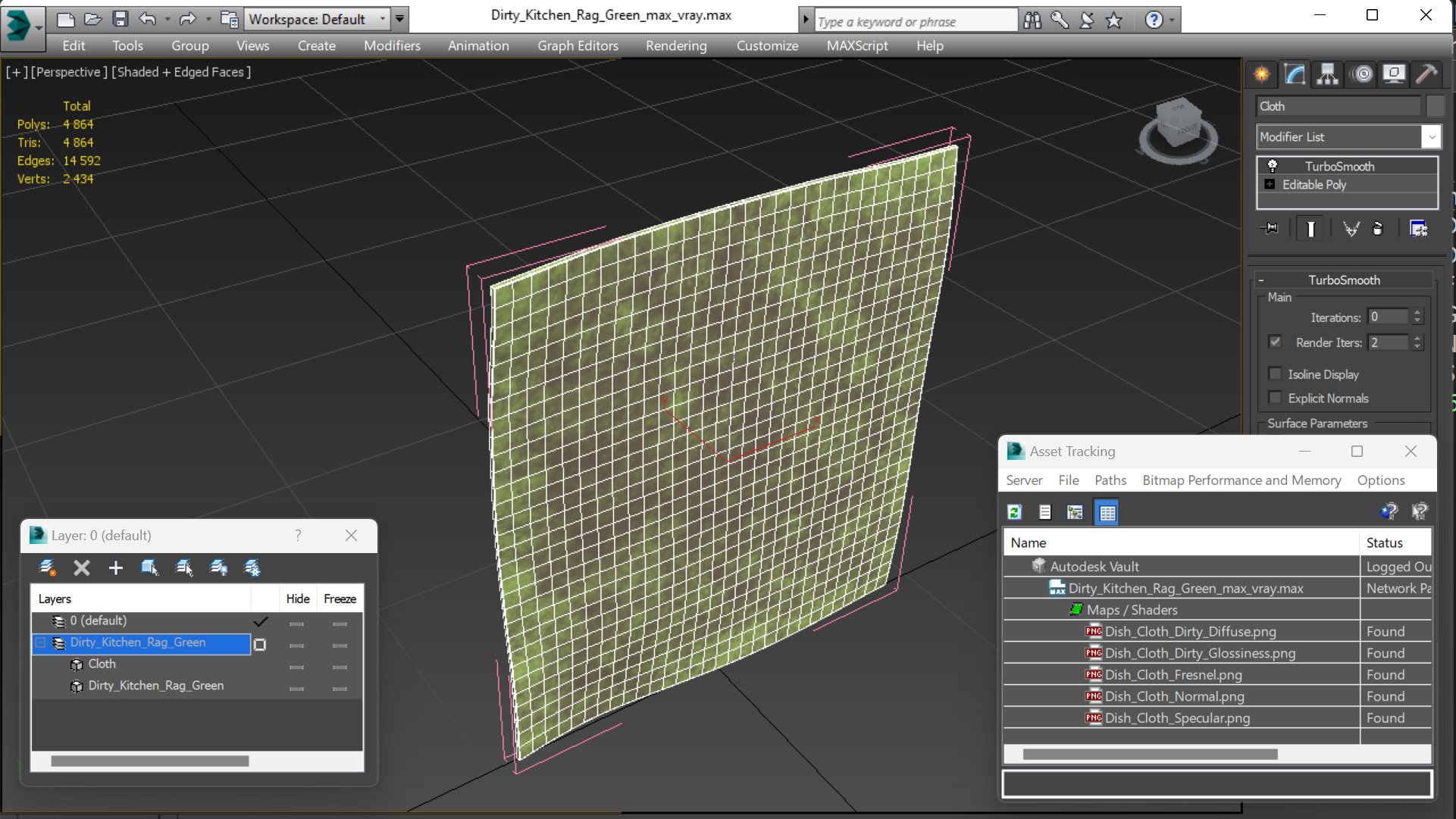The width and height of the screenshot is (1456, 819).
Task: Switch to the Modify command panel tab
Action: [x=1295, y=73]
